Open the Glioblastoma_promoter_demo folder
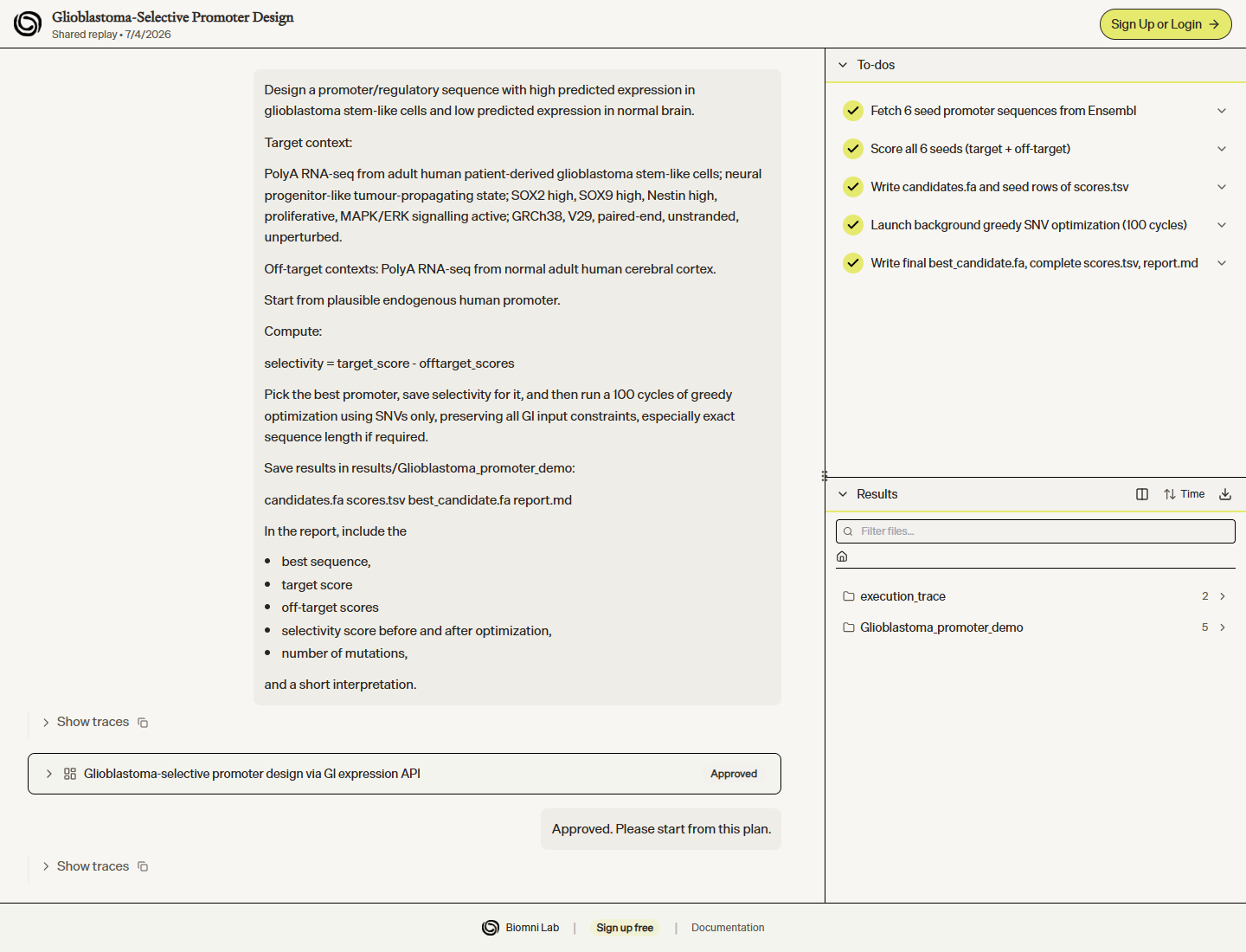1246x952 pixels. tap(1036, 627)
